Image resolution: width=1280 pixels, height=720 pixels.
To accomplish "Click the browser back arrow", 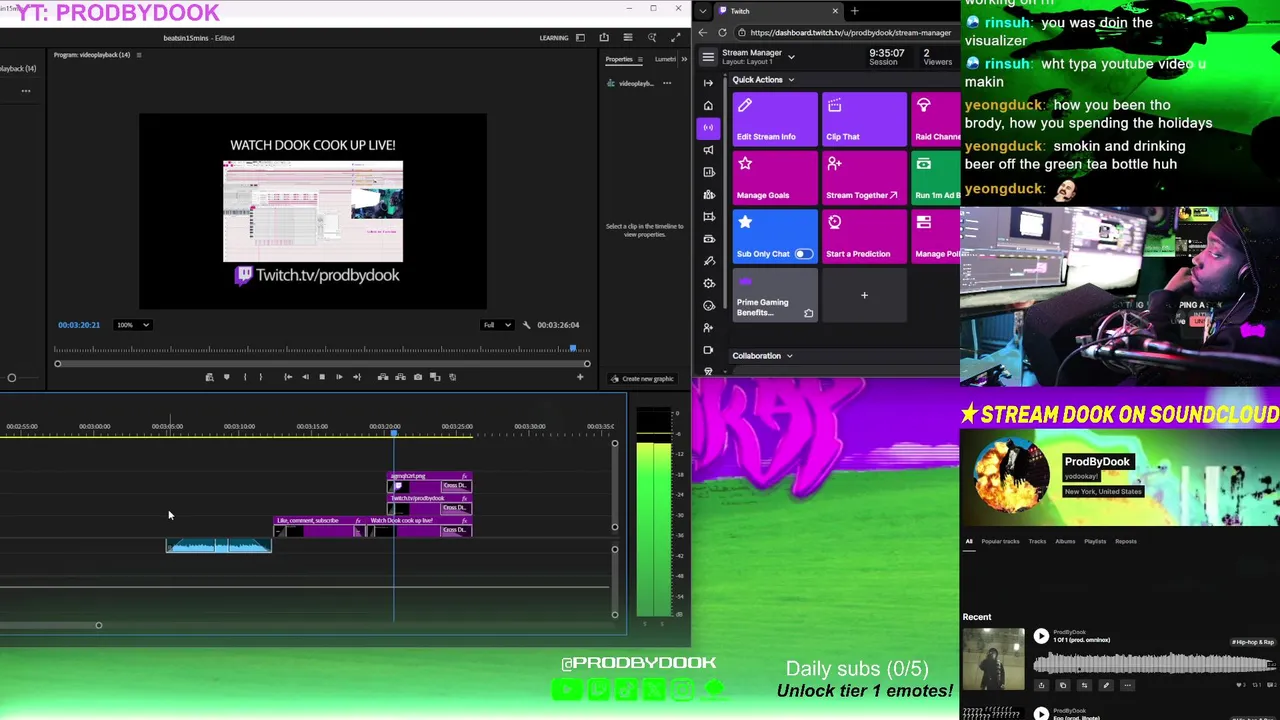I will pyautogui.click(x=705, y=32).
